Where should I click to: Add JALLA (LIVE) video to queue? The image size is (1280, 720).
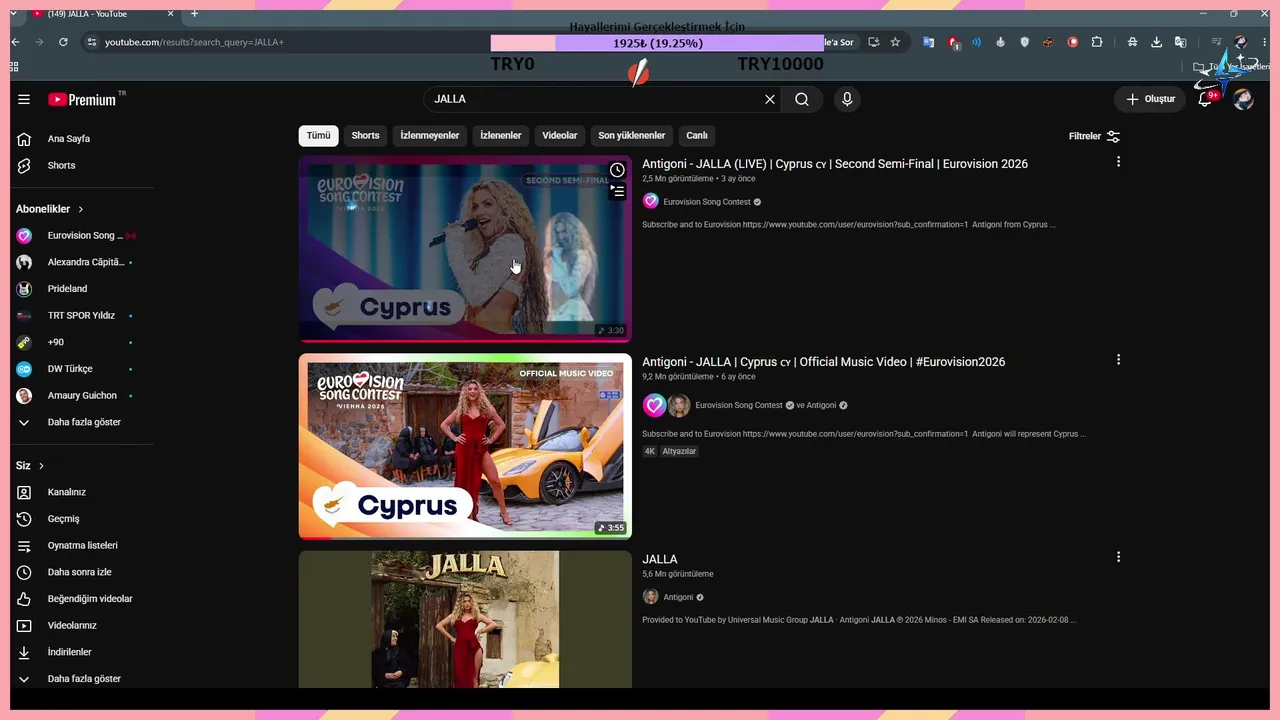tap(617, 191)
